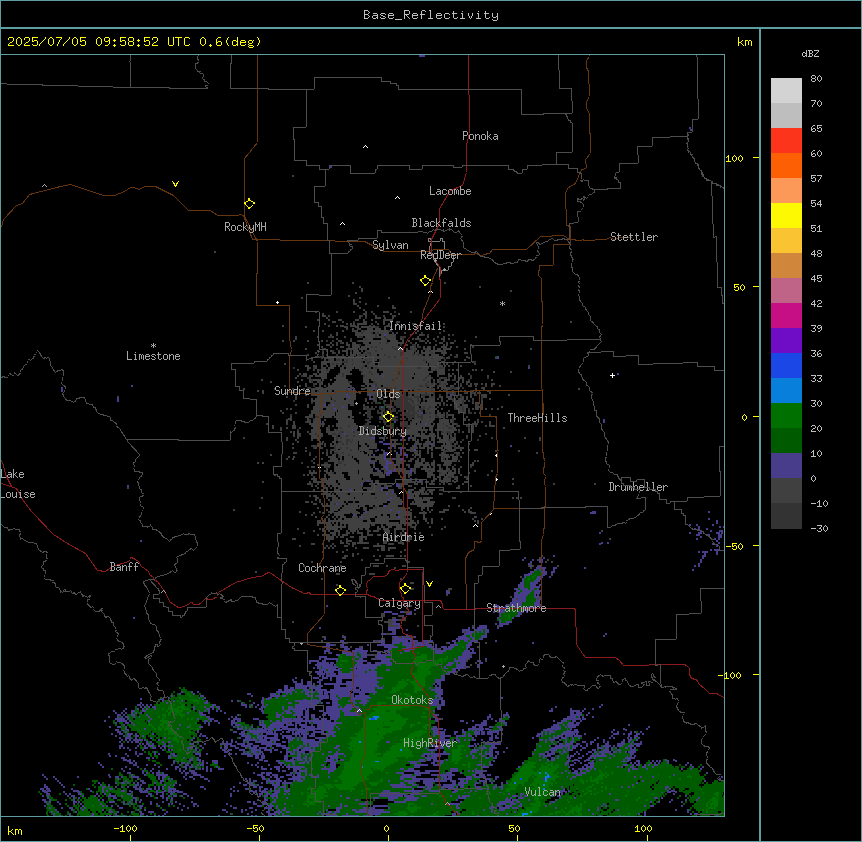Viewport: 862px width, 842px height.
Task: Click the white caret marker west of Ponoka
Action: click(x=366, y=147)
